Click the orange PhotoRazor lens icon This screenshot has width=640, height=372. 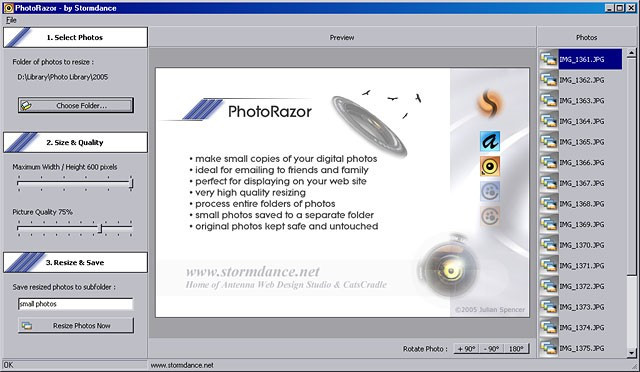490,166
